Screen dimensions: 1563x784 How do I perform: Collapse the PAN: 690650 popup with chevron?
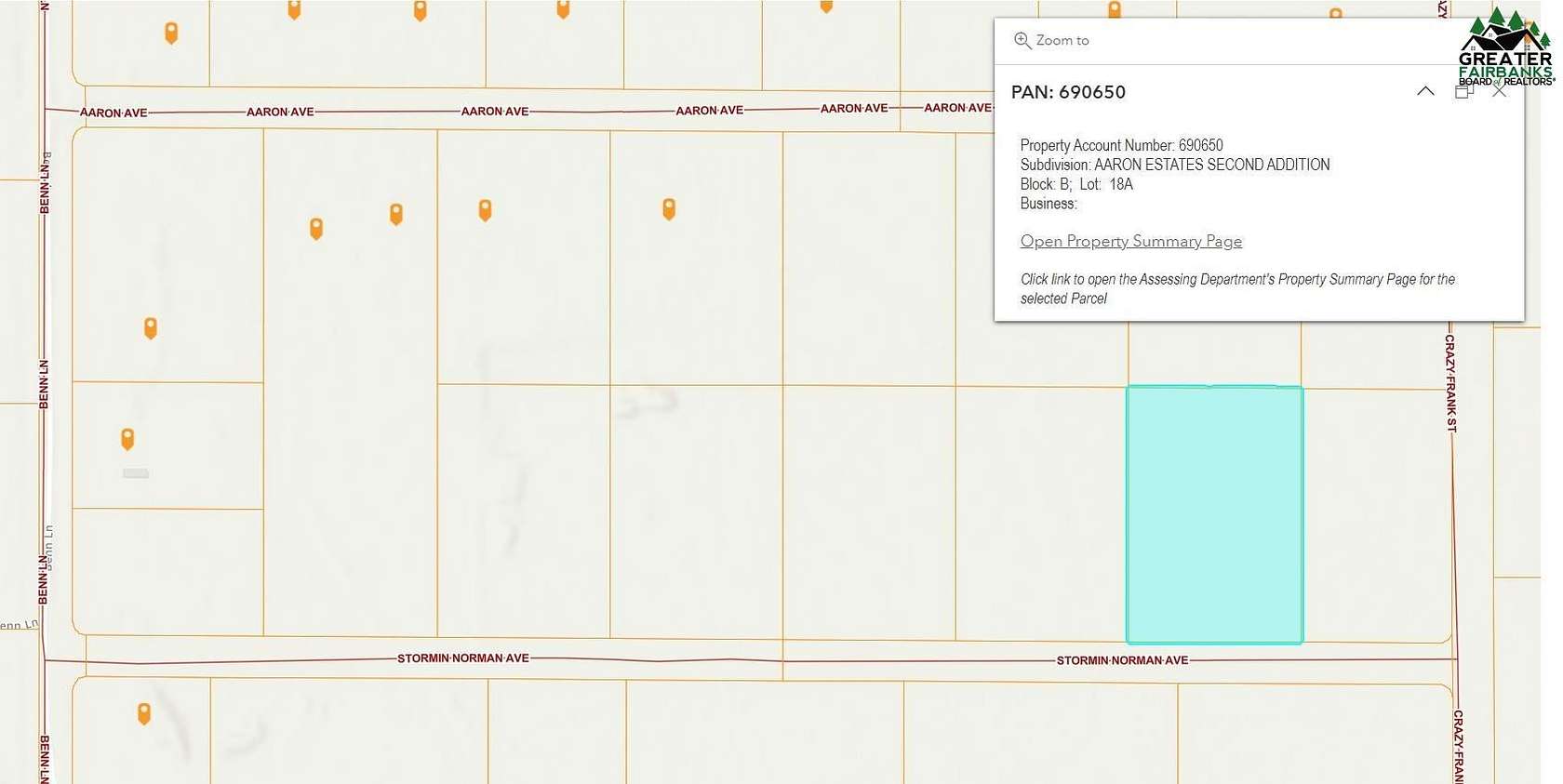[x=1425, y=91]
